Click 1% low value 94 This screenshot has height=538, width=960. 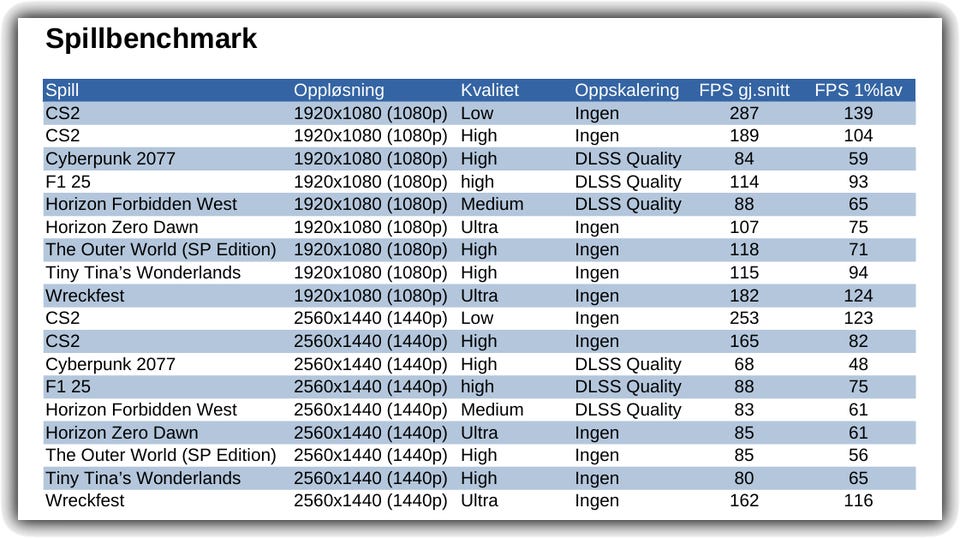(x=858, y=273)
